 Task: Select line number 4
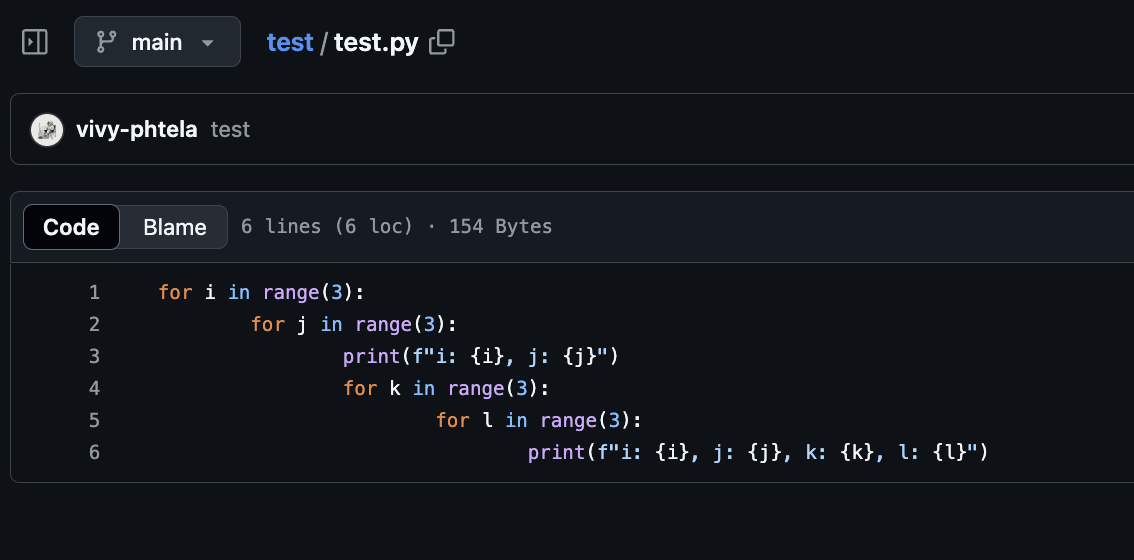click(x=94, y=389)
